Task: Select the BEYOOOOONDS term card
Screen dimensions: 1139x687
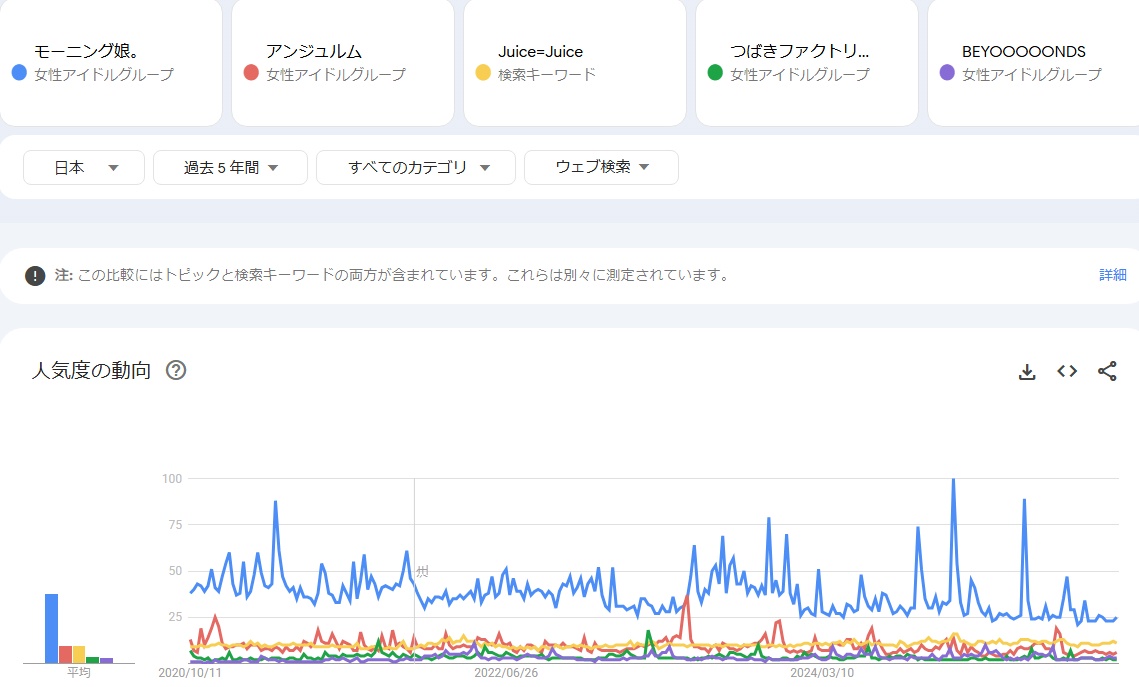Action: [1032, 62]
